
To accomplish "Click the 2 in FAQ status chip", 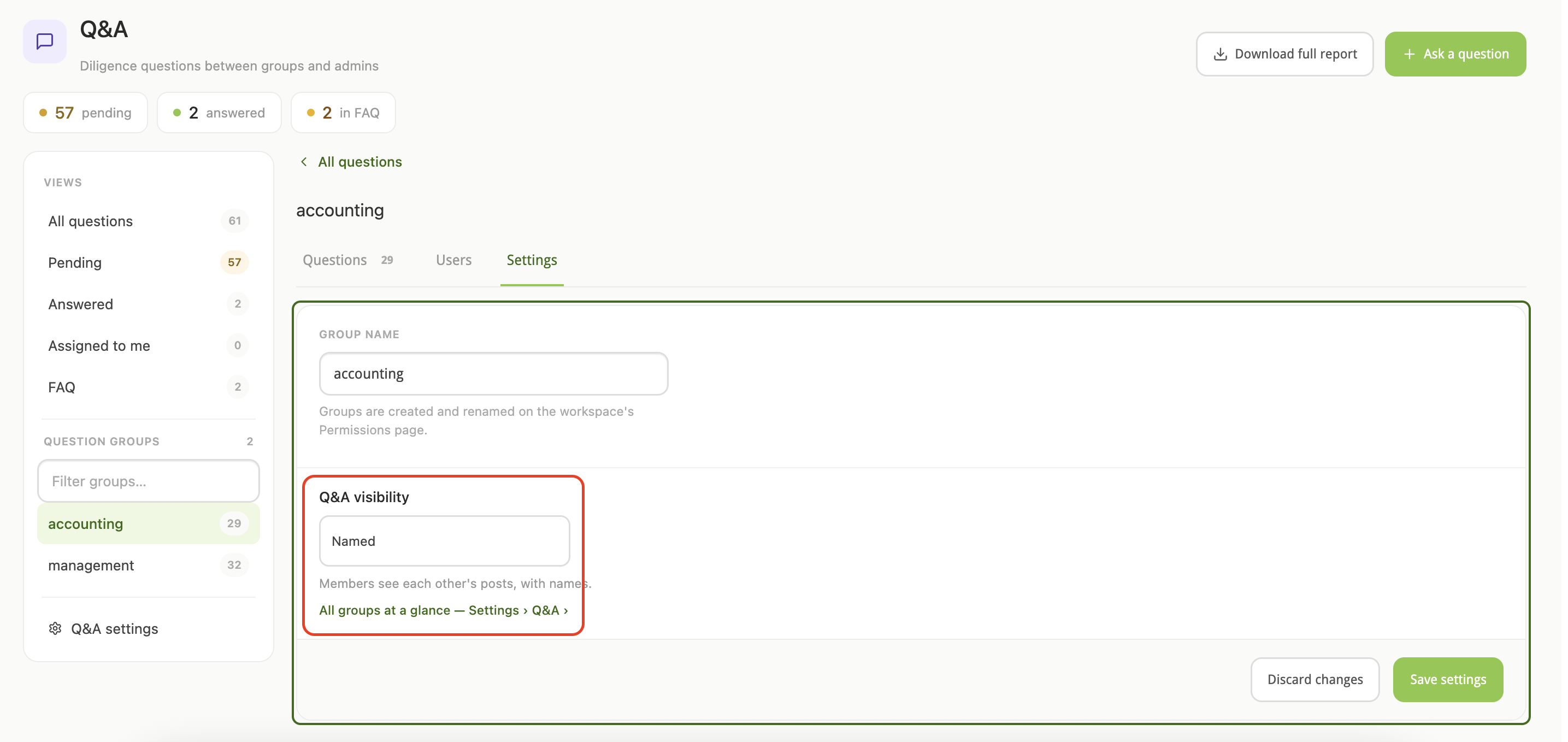I will (x=343, y=113).
